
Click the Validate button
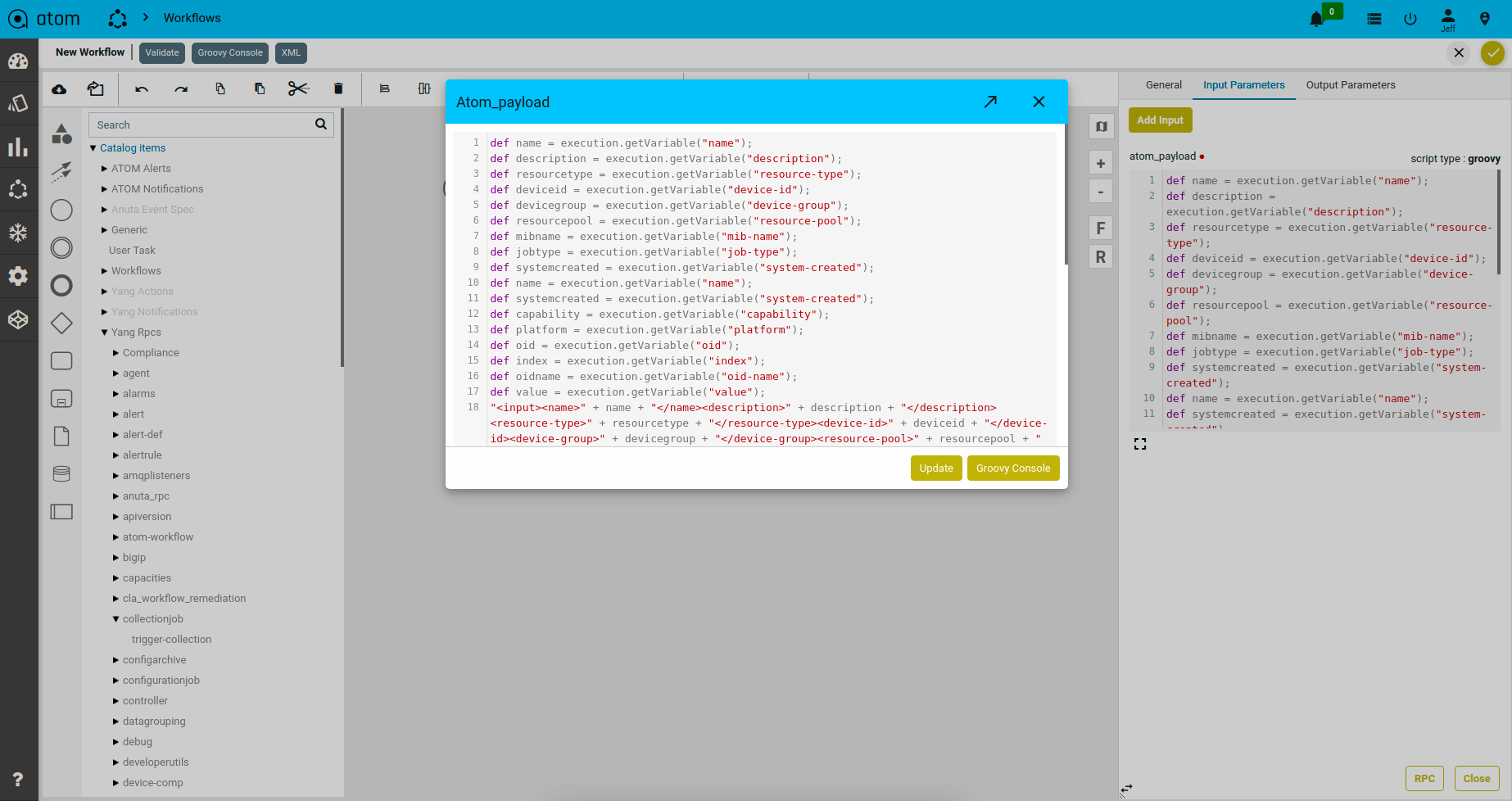162,53
